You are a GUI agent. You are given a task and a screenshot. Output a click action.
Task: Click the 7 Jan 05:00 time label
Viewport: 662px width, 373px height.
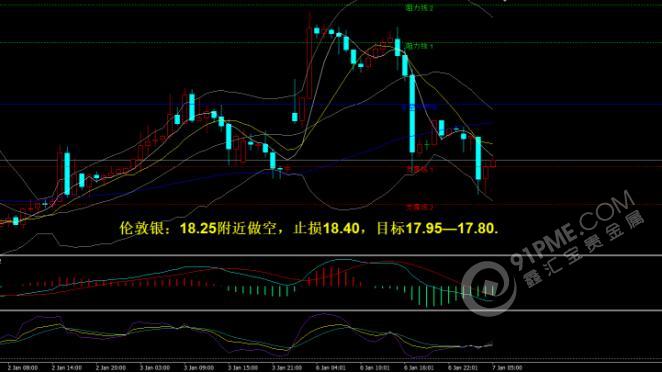click(507, 368)
